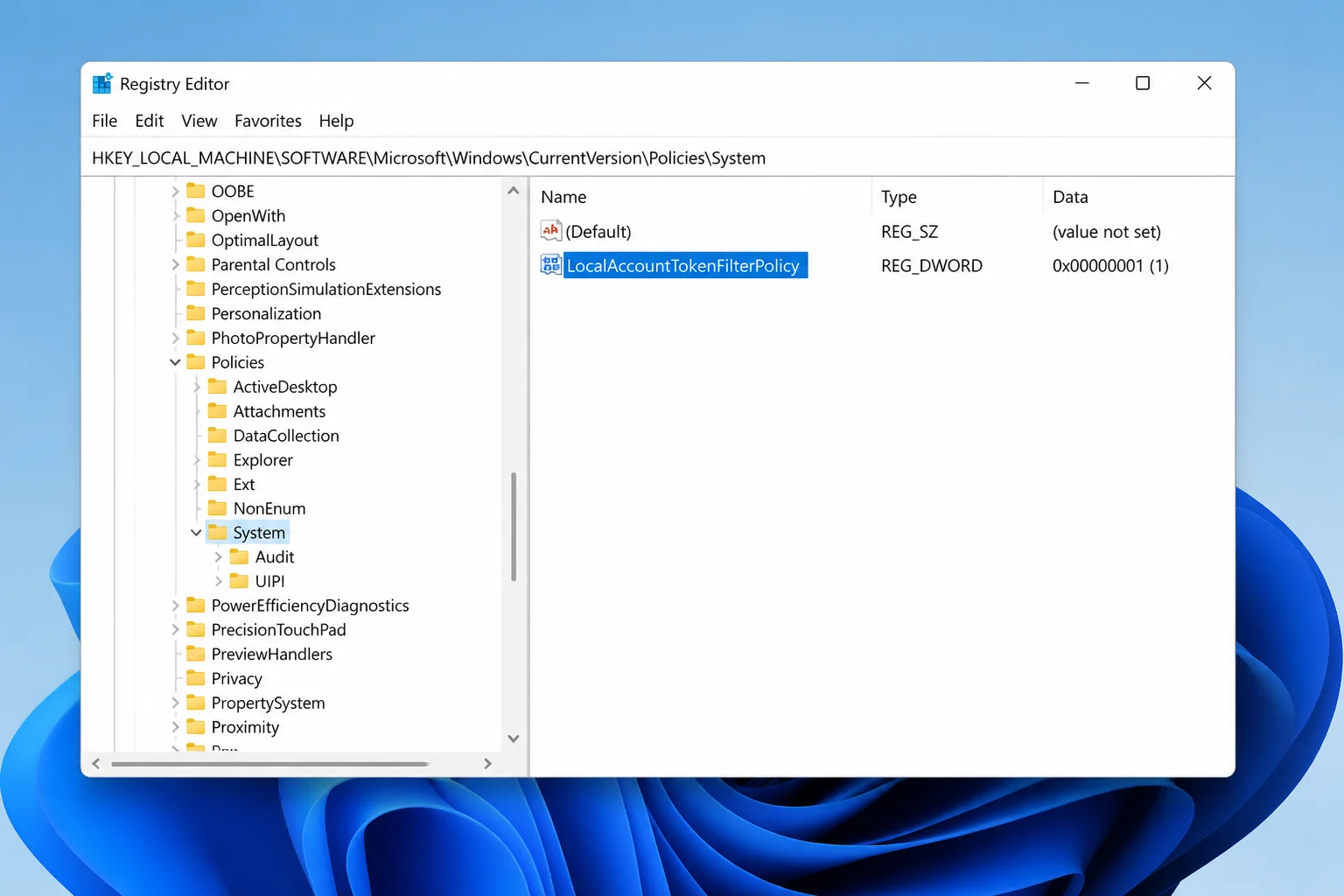The height and width of the screenshot is (896, 1344).
Task: Click the Policies folder icon
Action: [x=196, y=362]
